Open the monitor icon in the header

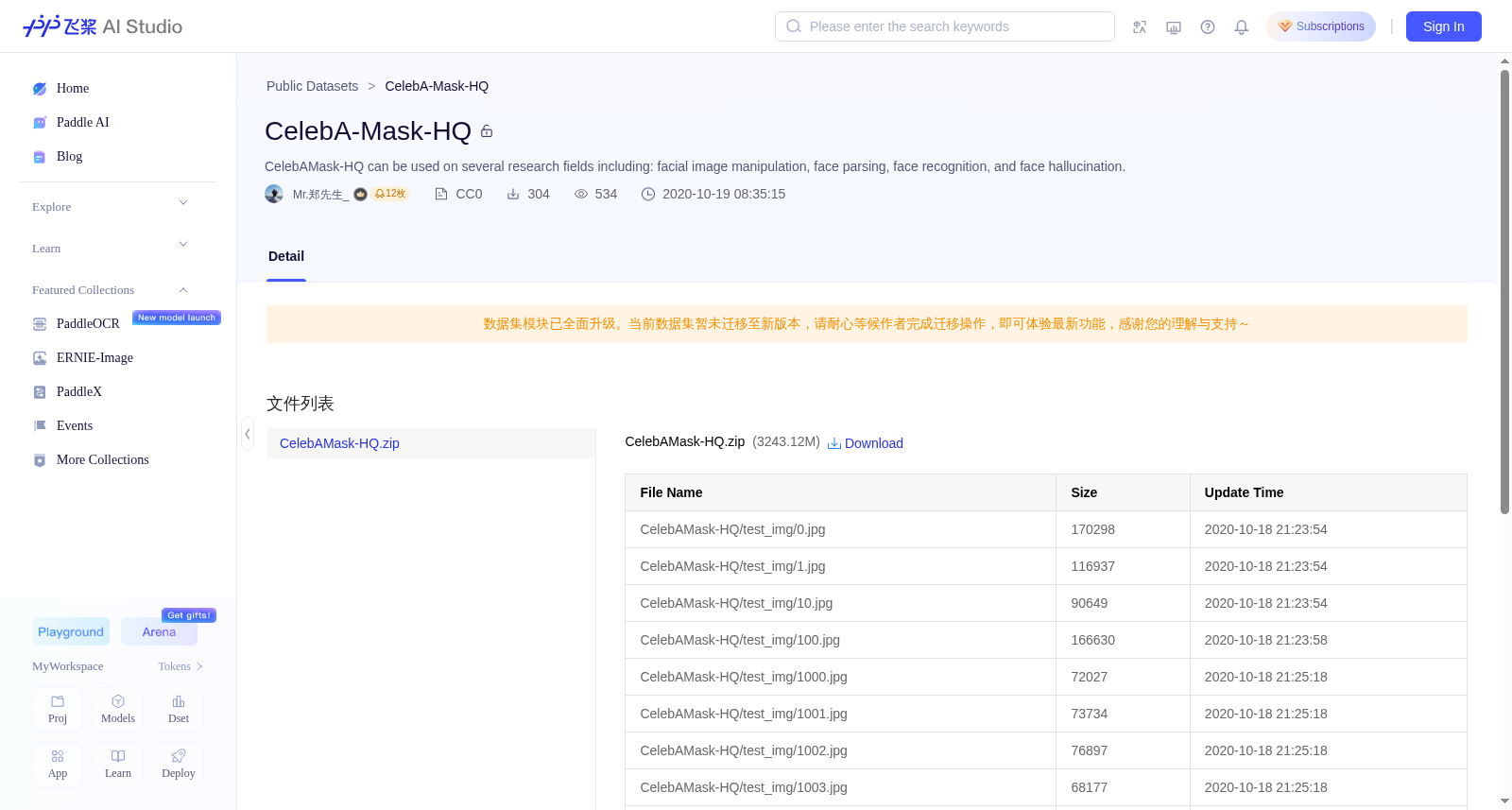pos(1174,27)
